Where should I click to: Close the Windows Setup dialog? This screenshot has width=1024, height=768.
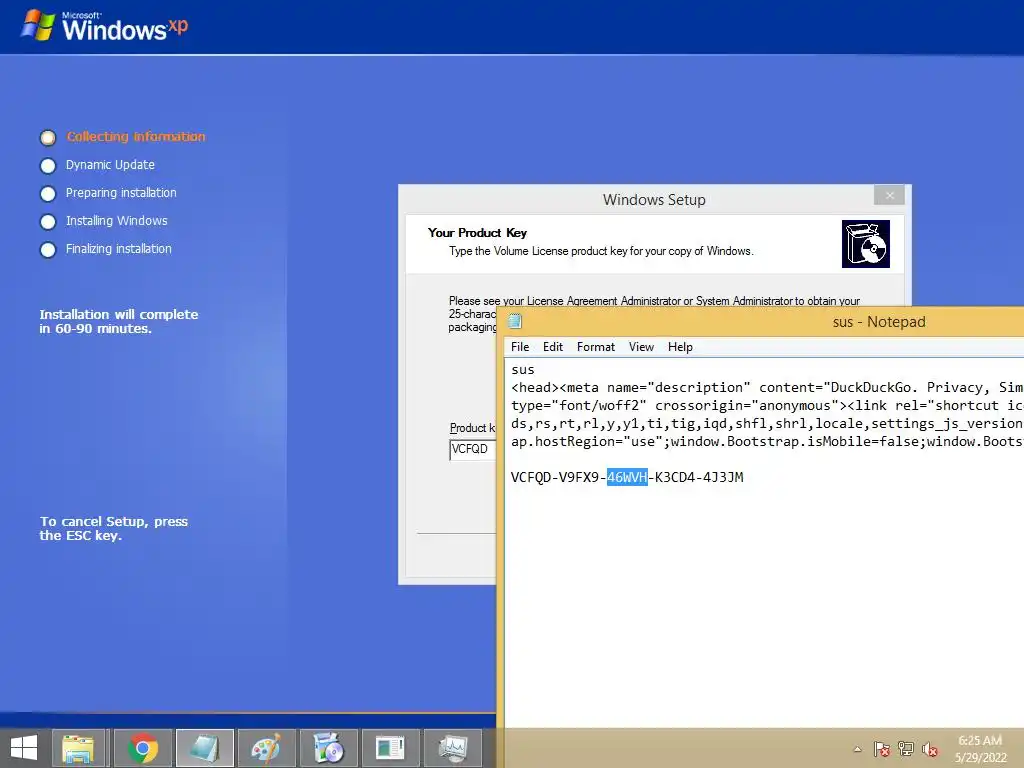[889, 195]
